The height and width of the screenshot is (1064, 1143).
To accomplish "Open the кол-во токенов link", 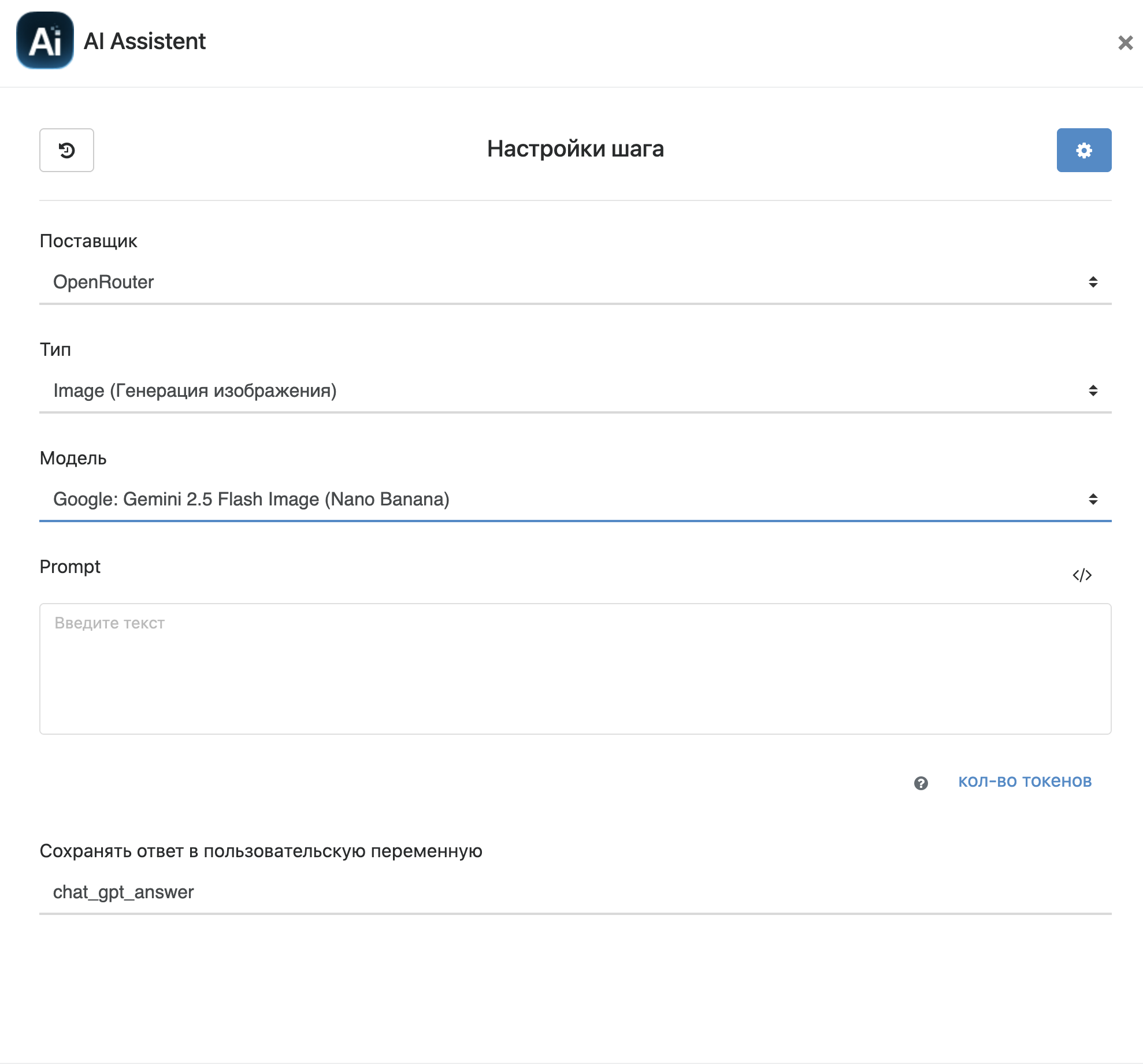I will coord(1025,781).
